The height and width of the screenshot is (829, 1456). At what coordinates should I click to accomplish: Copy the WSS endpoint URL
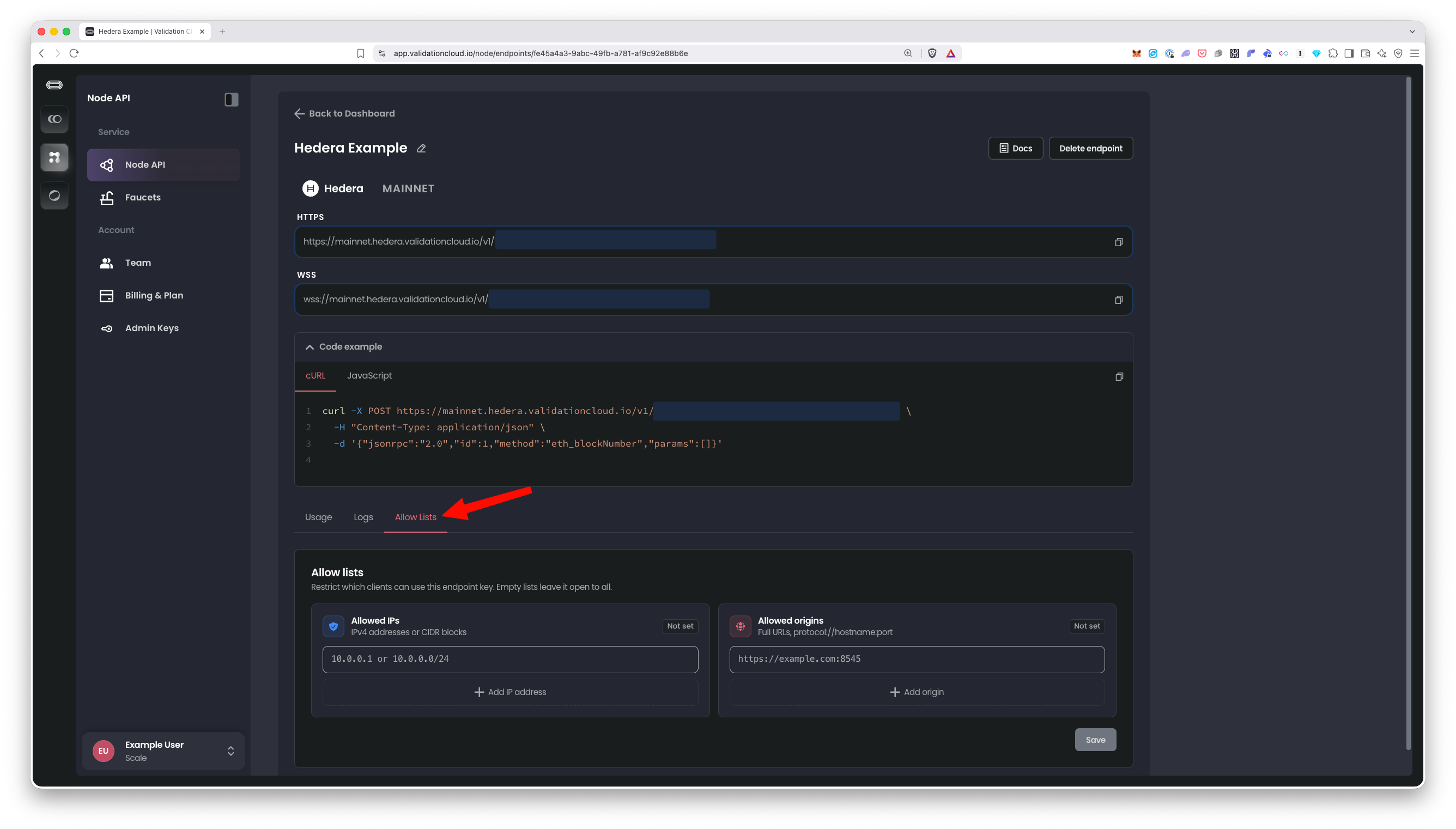point(1118,300)
